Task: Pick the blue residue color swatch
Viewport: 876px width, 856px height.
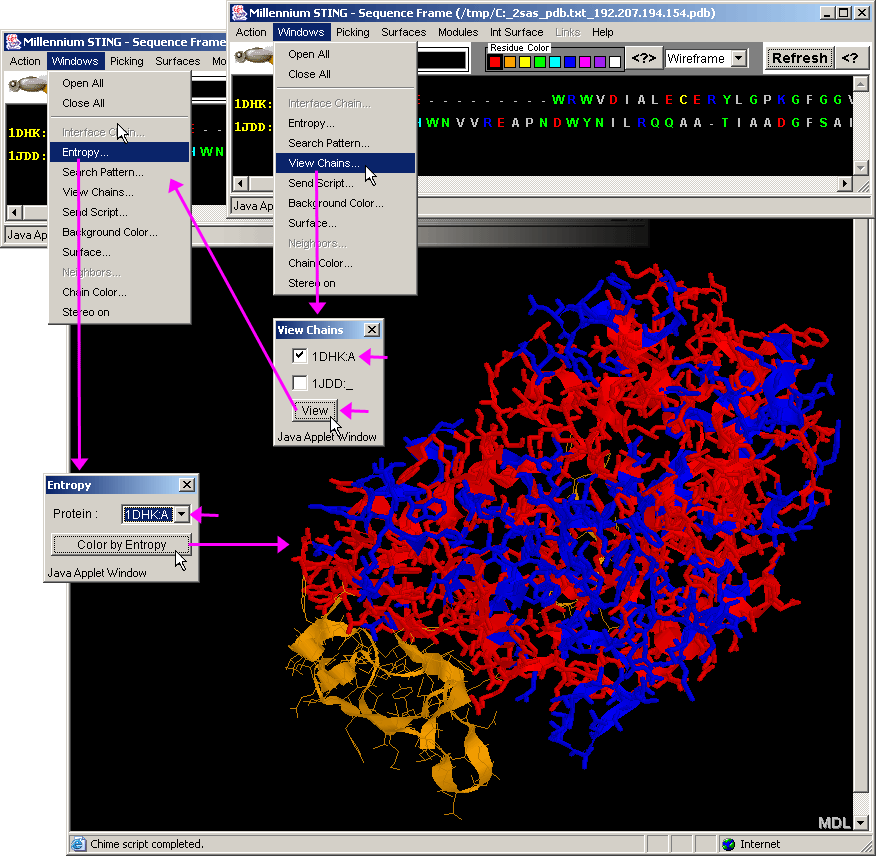Action: [570, 61]
